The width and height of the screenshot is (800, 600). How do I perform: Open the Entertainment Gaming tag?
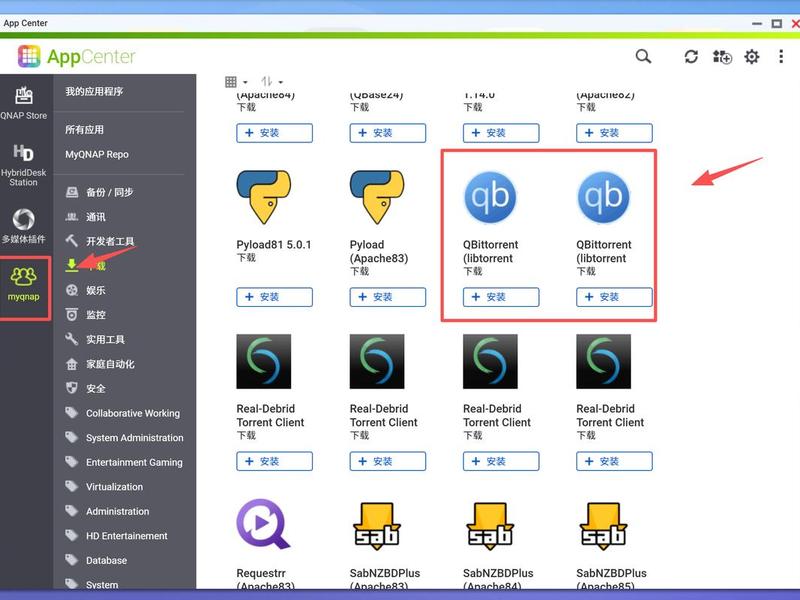pos(123,462)
